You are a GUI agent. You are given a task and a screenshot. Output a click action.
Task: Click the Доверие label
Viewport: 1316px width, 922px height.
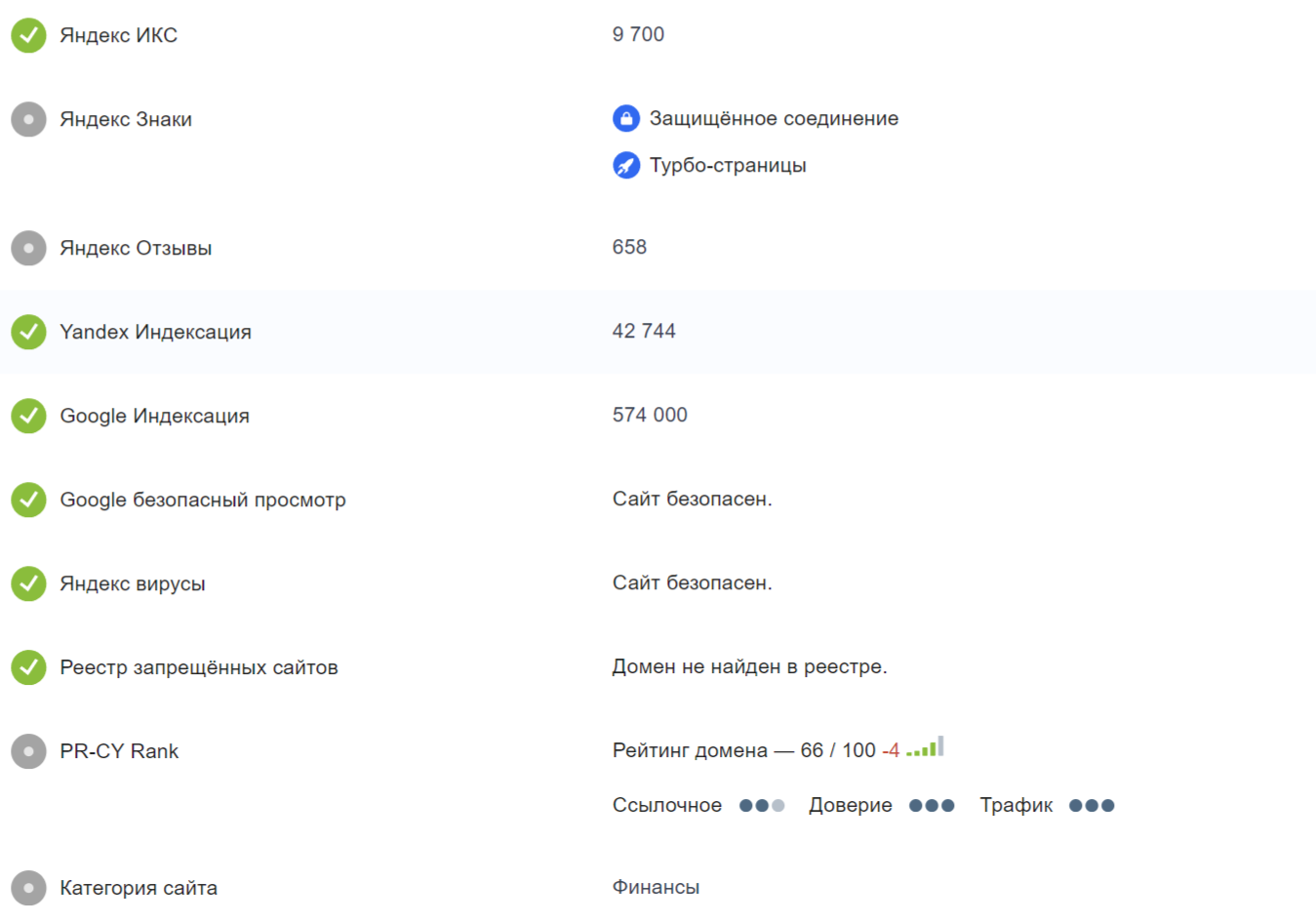pyautogui.click(x=851, y=805)
